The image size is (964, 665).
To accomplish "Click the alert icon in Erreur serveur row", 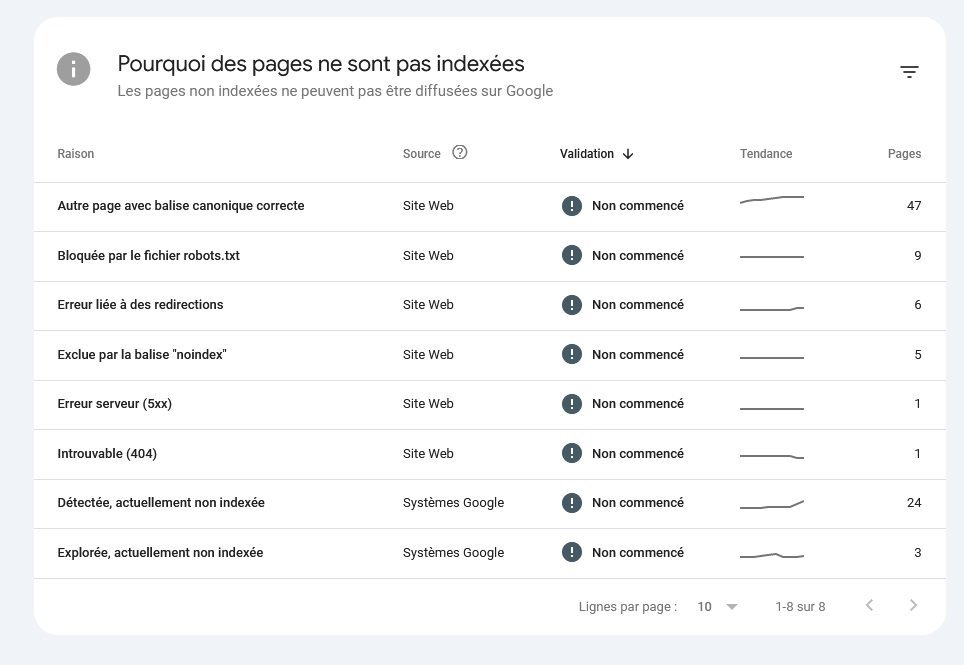I will 571,404.
